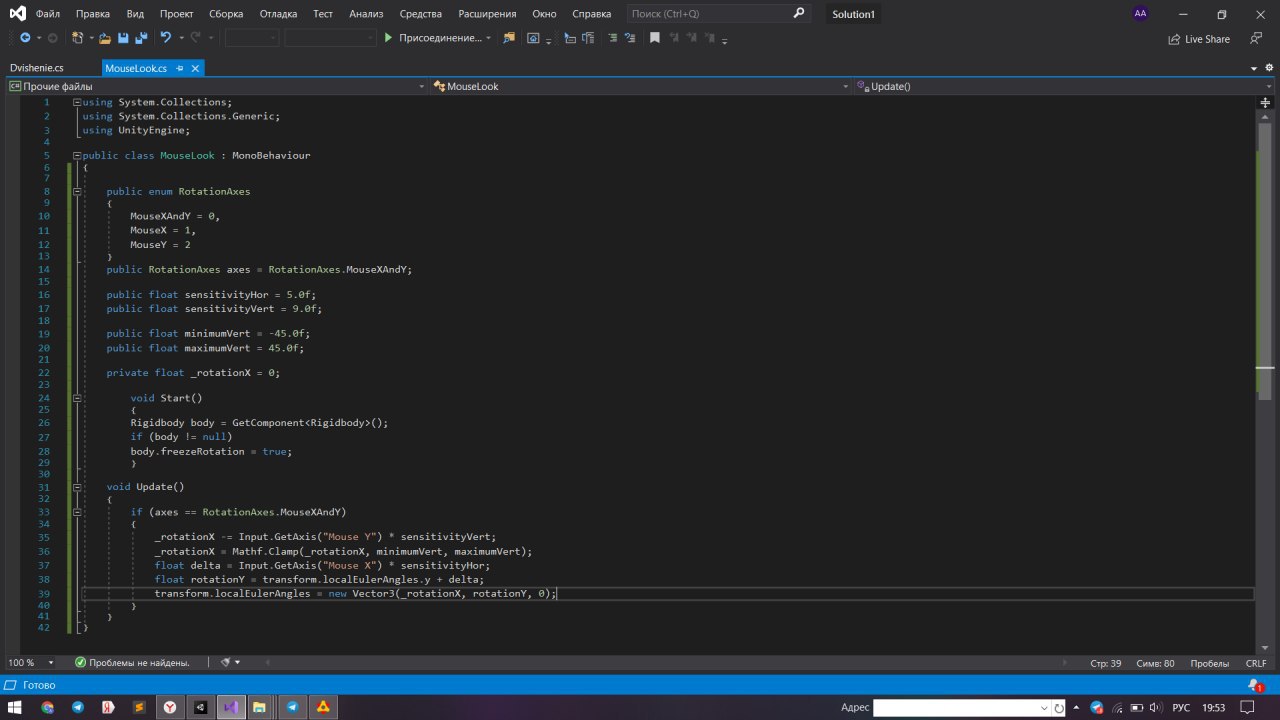Open the tab list dropdown arrow
The image size is (1280, 720).
click(x=1255, y=68)
